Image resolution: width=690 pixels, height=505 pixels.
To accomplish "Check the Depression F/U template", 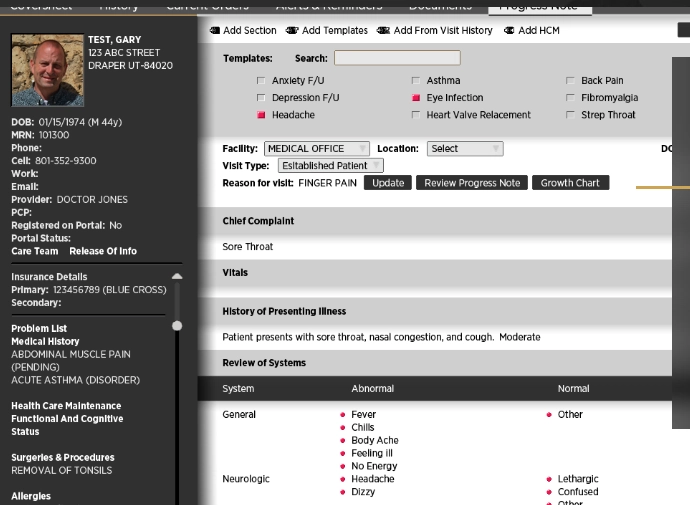I will (261, 98).
